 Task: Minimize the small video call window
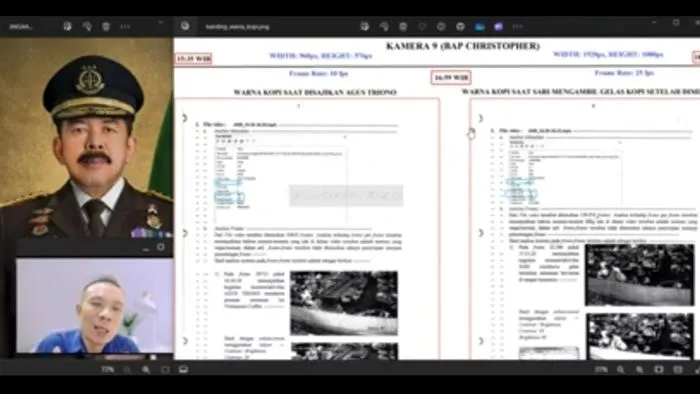click(146, 249)
